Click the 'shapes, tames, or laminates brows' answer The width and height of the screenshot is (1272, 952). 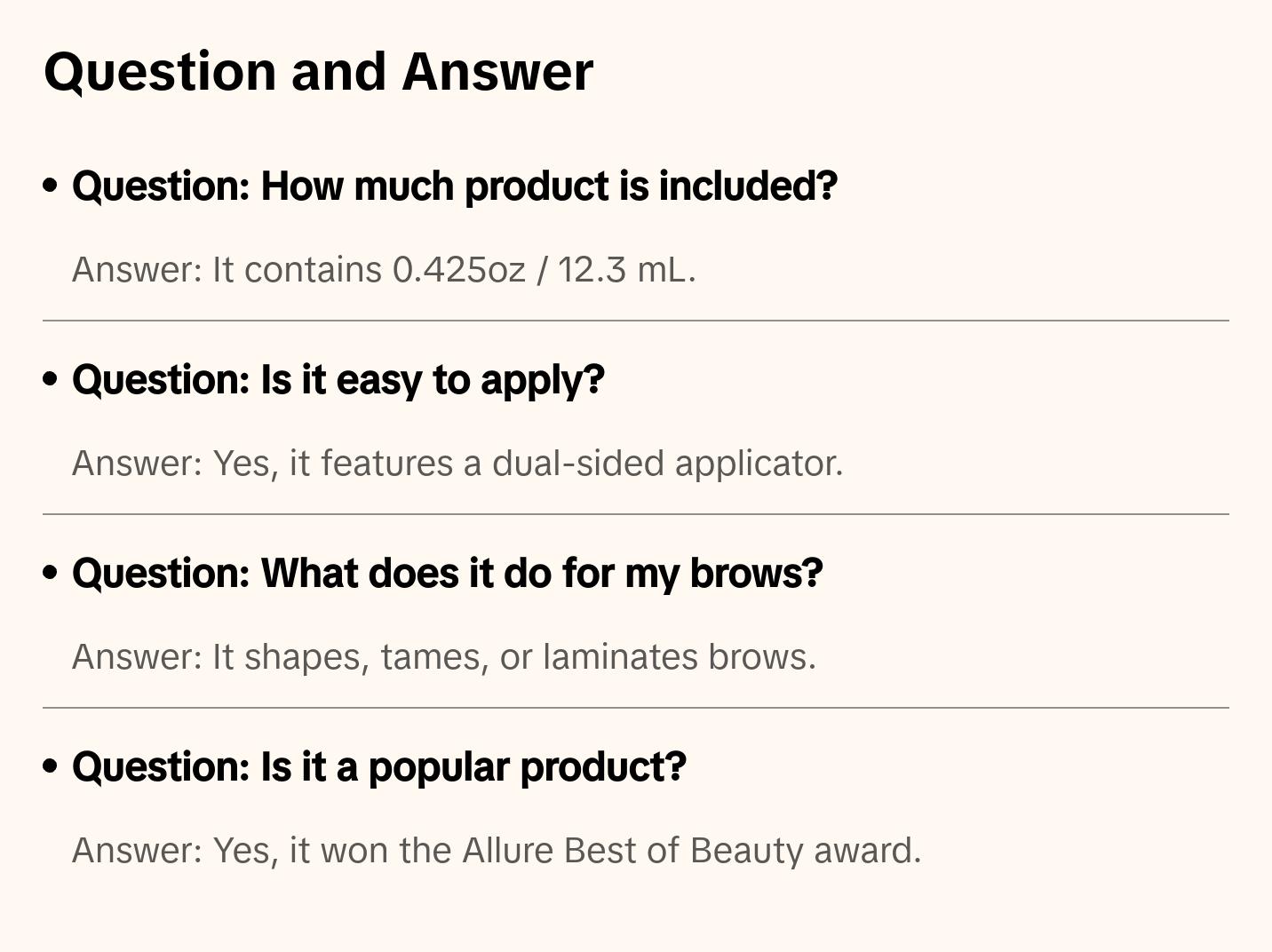[x=443, y=657]
